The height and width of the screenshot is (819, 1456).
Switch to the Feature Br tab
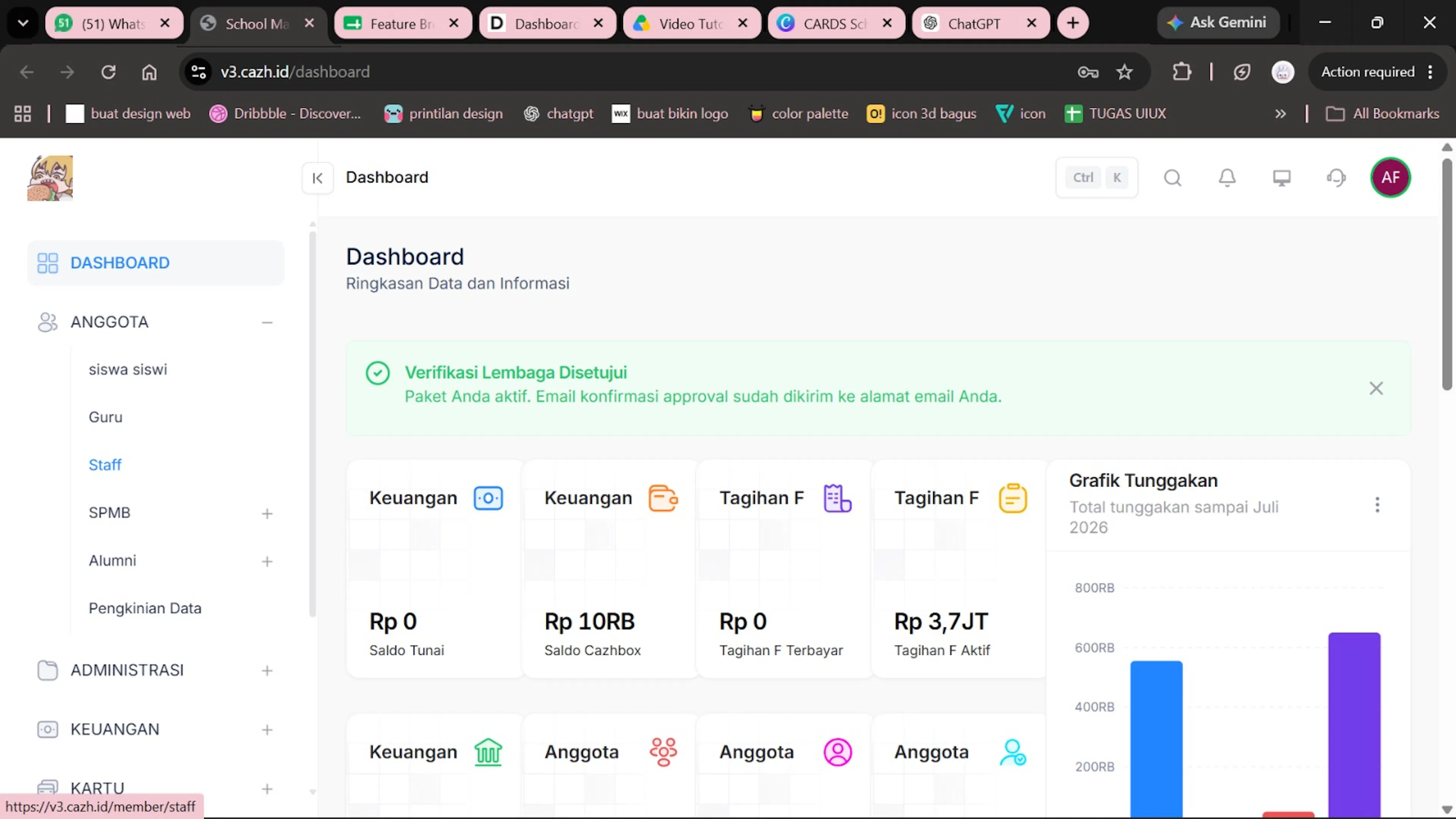pos(403,23)
